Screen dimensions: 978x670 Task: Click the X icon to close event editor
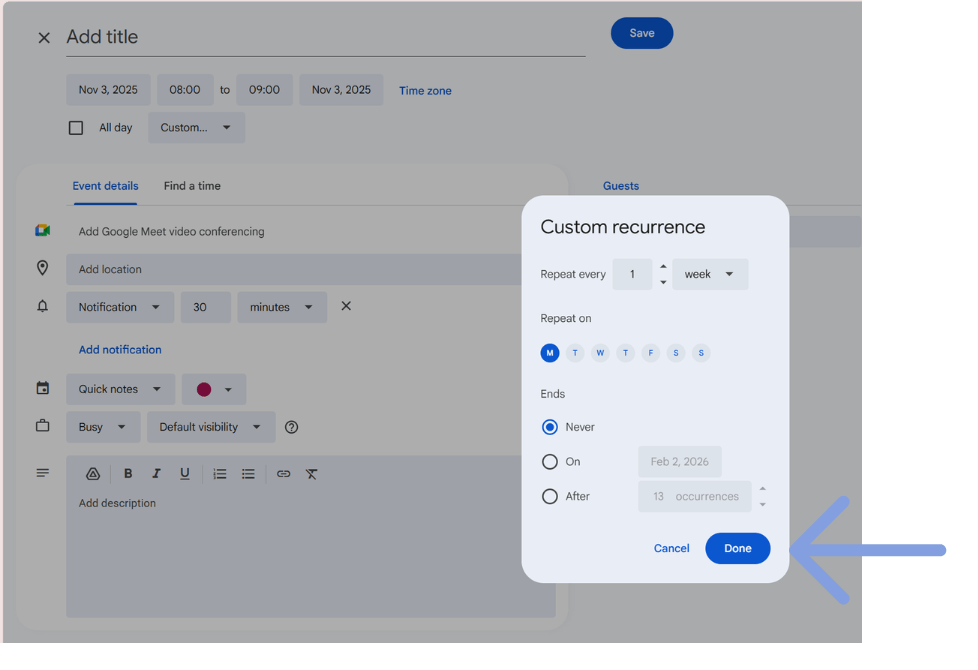coord(44,38)
